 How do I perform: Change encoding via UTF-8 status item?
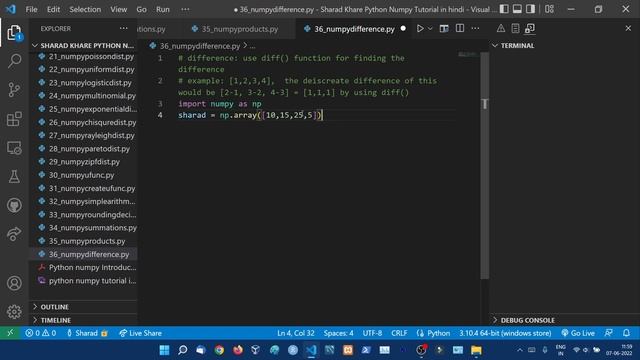click(372, 333)
